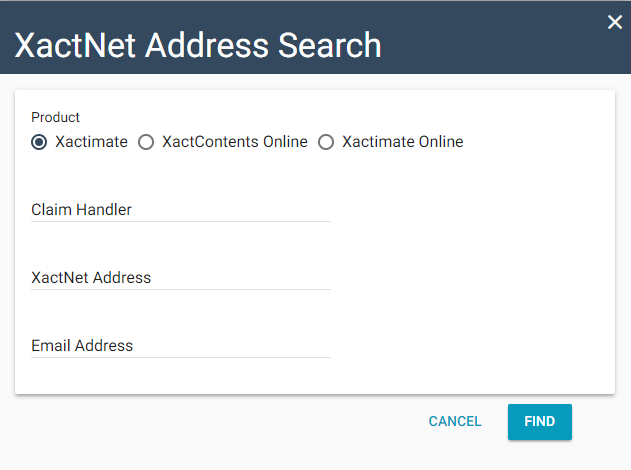631x470 pixels.
Task: Click the Xactimate option label text
Action: (92, 142)
